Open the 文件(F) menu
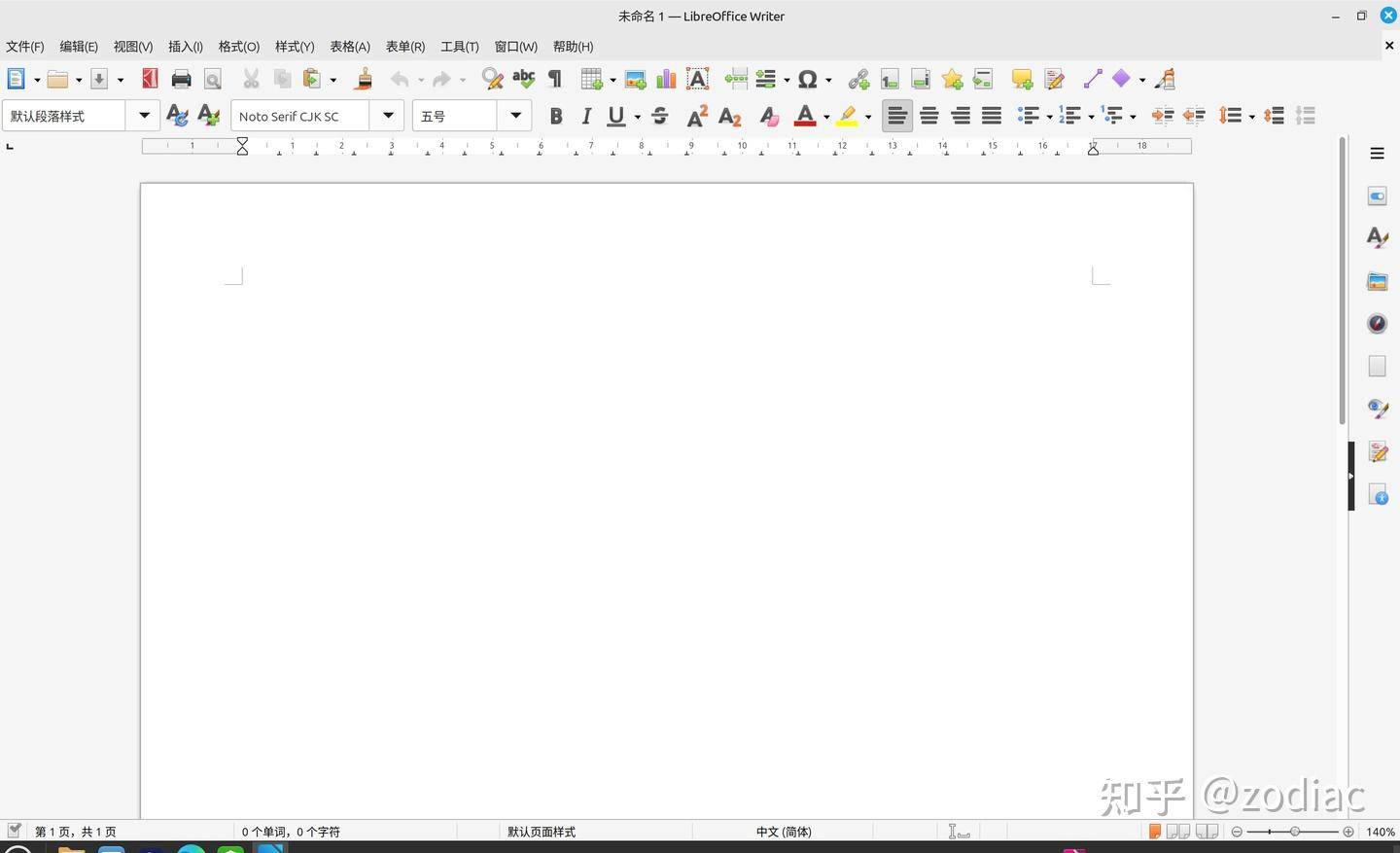Viewport: 1400px width, 853px height. click(25, 47)
